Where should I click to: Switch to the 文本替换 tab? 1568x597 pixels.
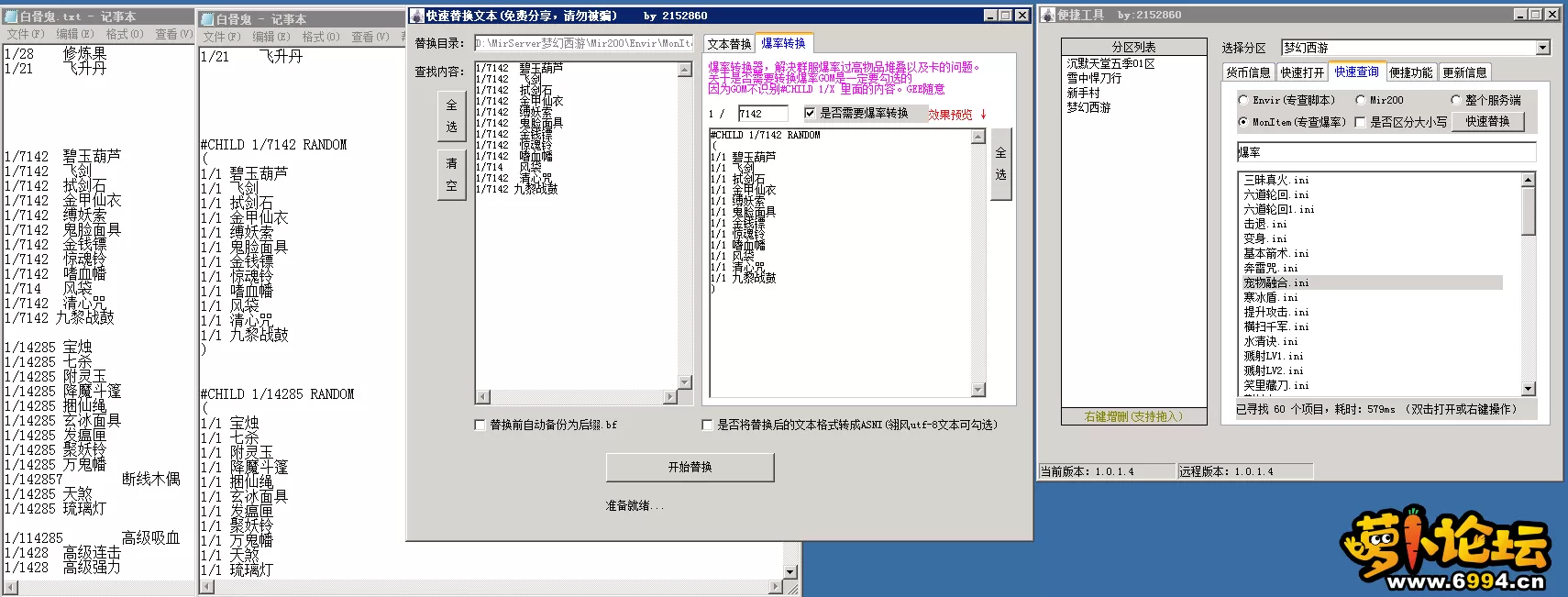click(x=729, y=44)
